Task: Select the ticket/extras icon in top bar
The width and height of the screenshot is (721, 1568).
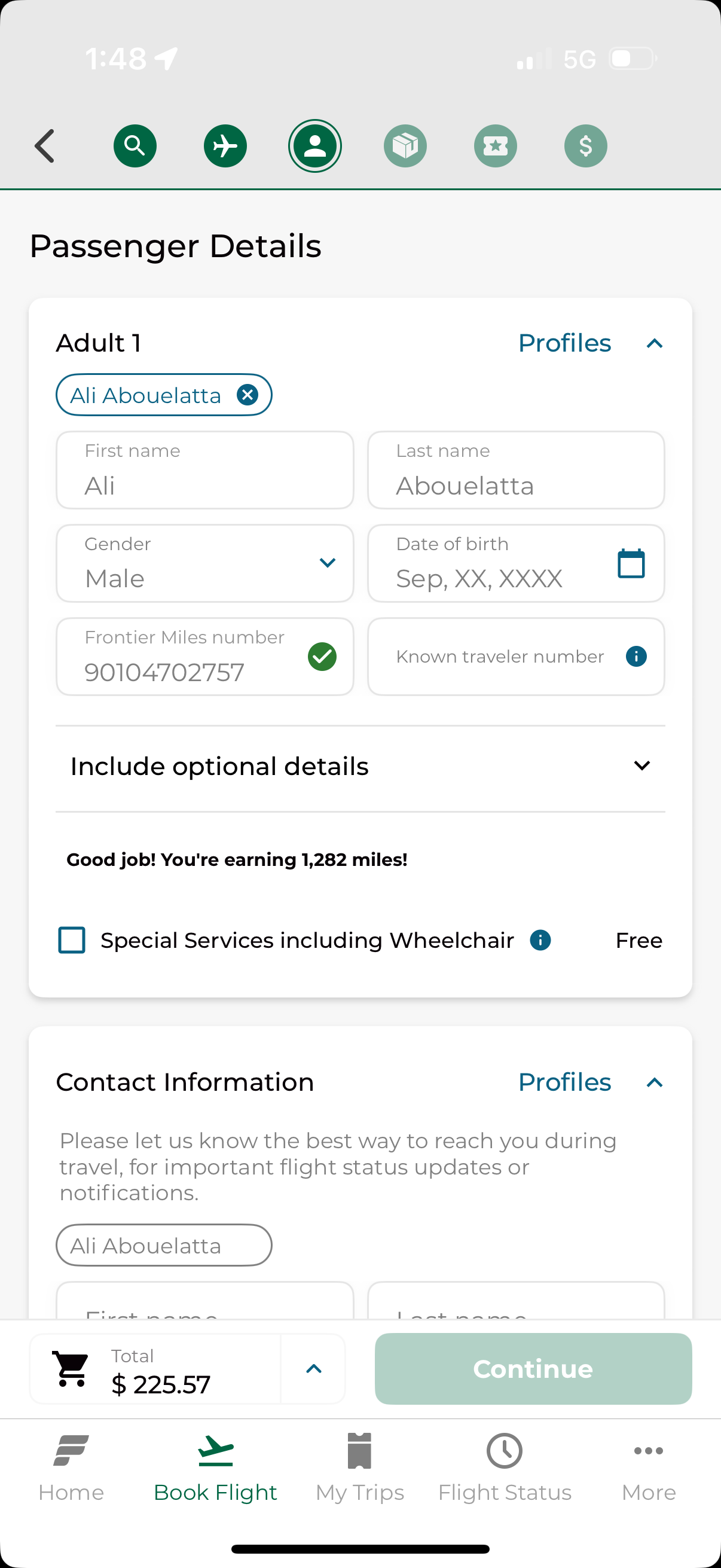Action: click(495, 145)
